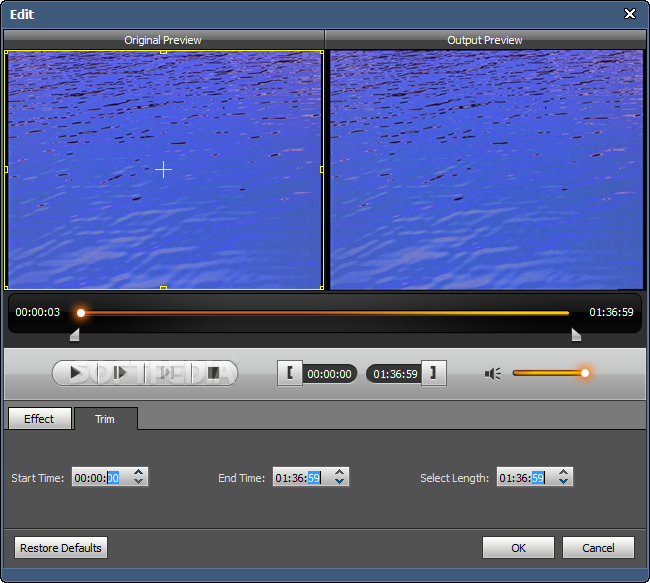Stop the preview with the Stop button

(213, 373)
